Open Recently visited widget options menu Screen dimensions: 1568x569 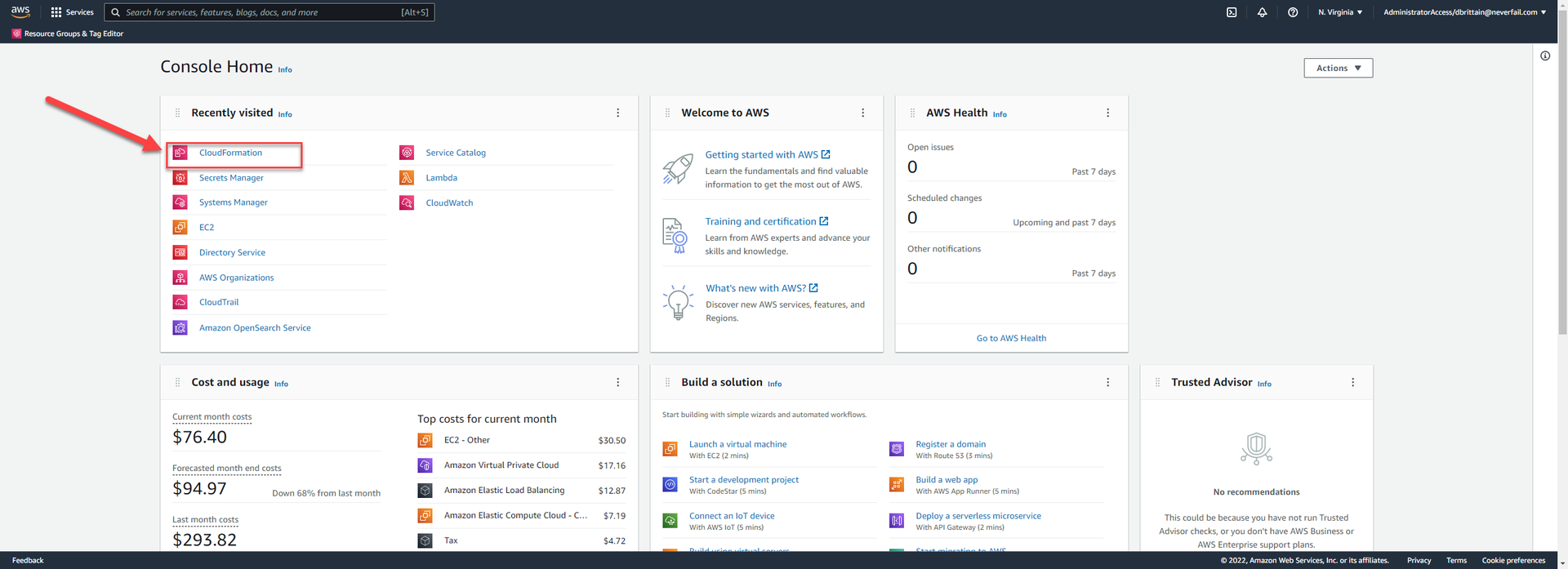pyautogui.click(x=617, y=113)
